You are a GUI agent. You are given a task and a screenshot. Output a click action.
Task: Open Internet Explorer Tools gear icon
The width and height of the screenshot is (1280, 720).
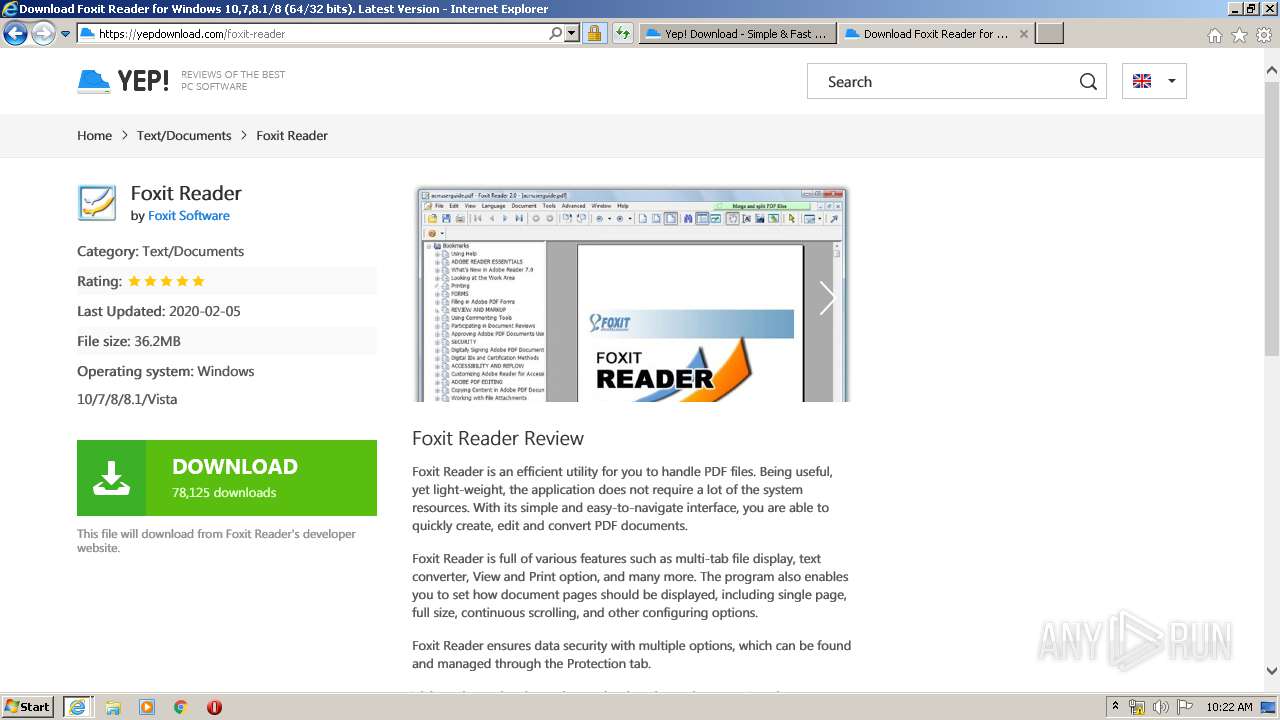(x=1264, y=35)
